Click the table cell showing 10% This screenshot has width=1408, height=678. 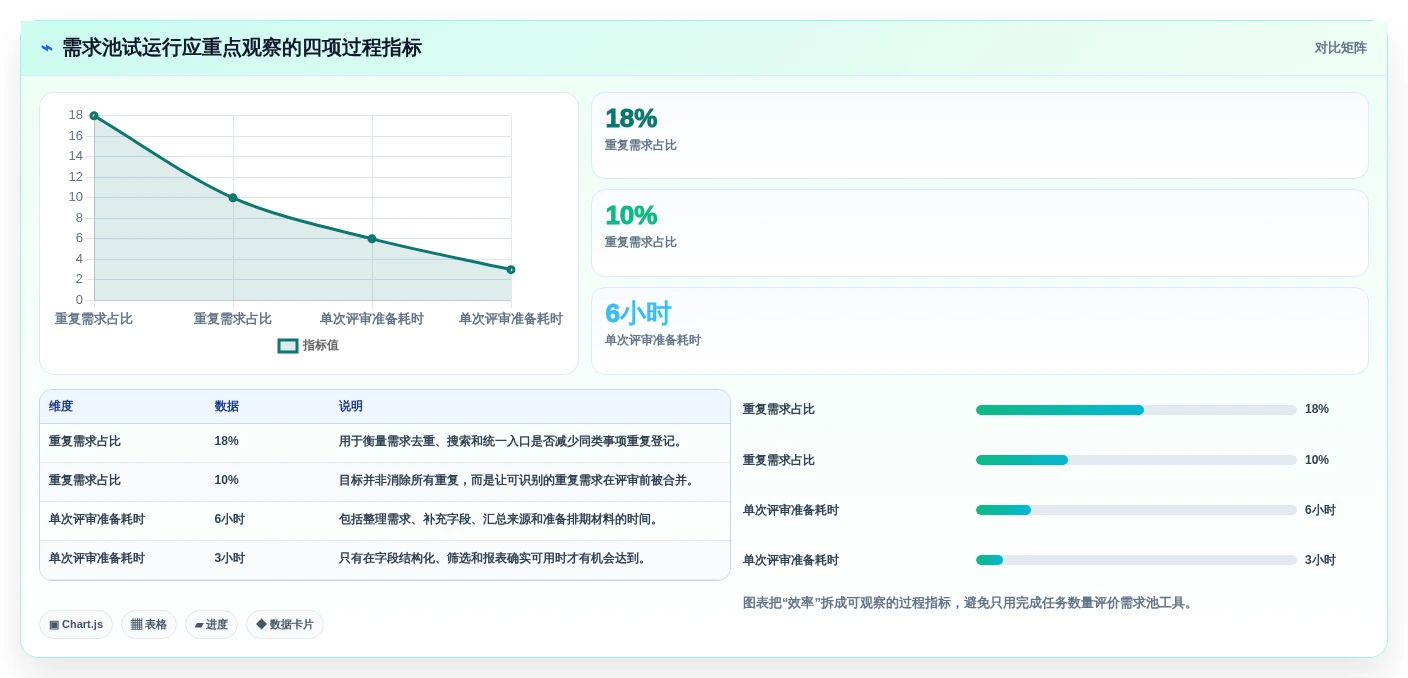pos(226,480)
